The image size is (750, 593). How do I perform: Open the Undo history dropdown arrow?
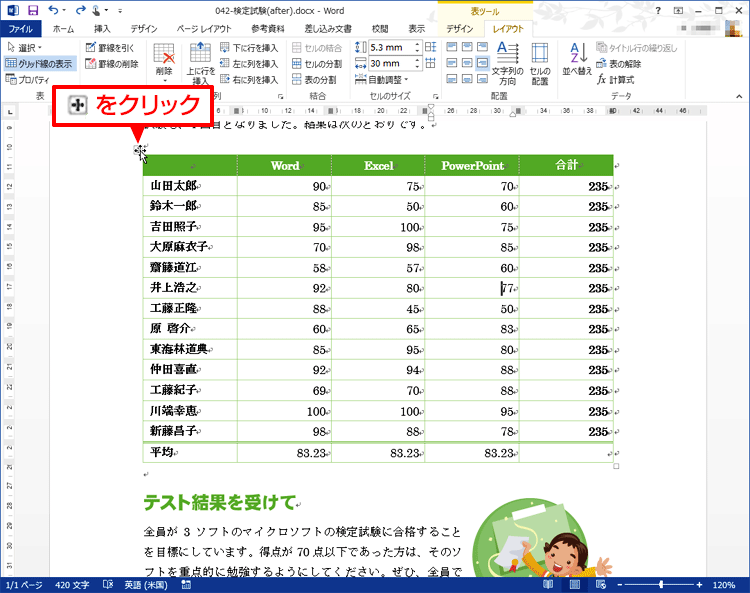pos(64,11)
